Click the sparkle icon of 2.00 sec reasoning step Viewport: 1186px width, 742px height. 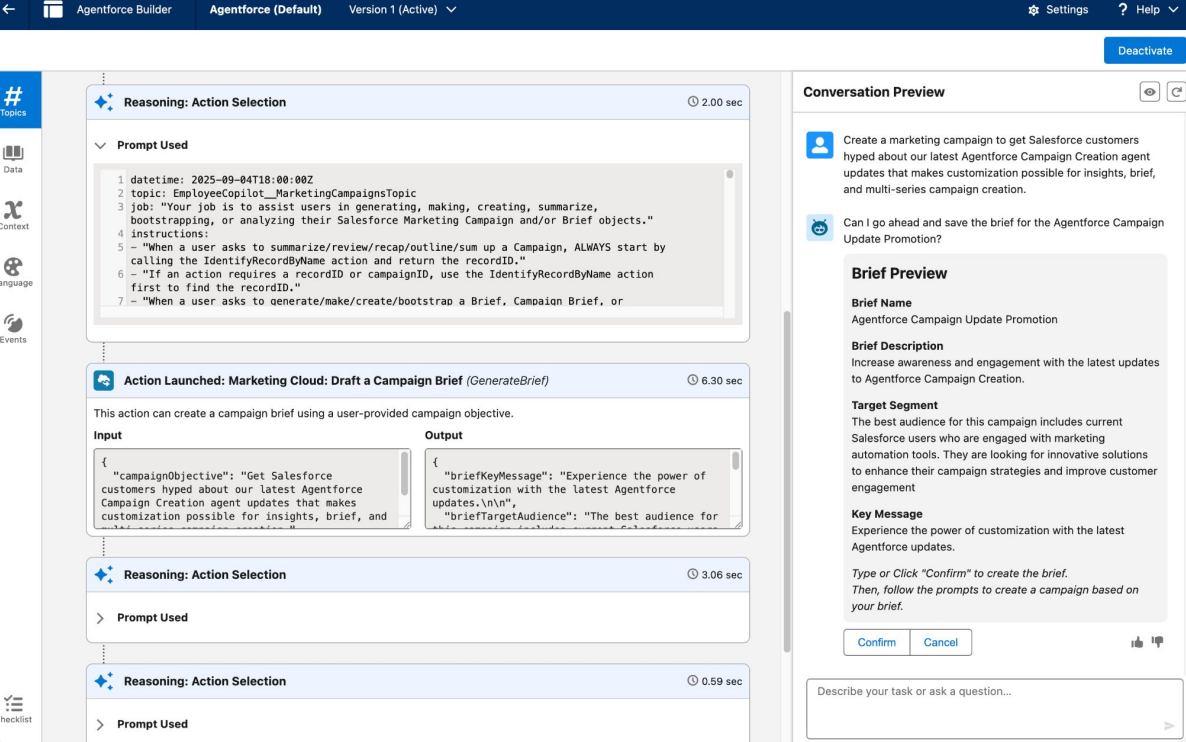pos(104,102)
